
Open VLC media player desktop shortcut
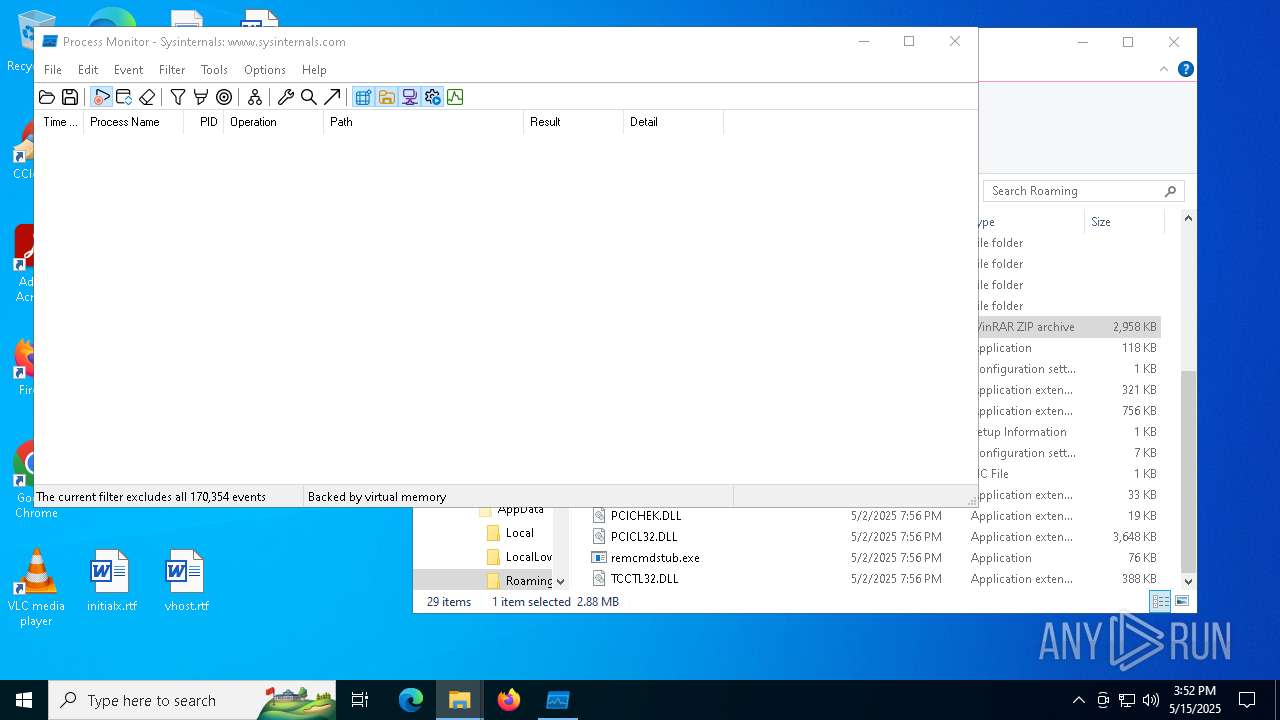(36, 589)
